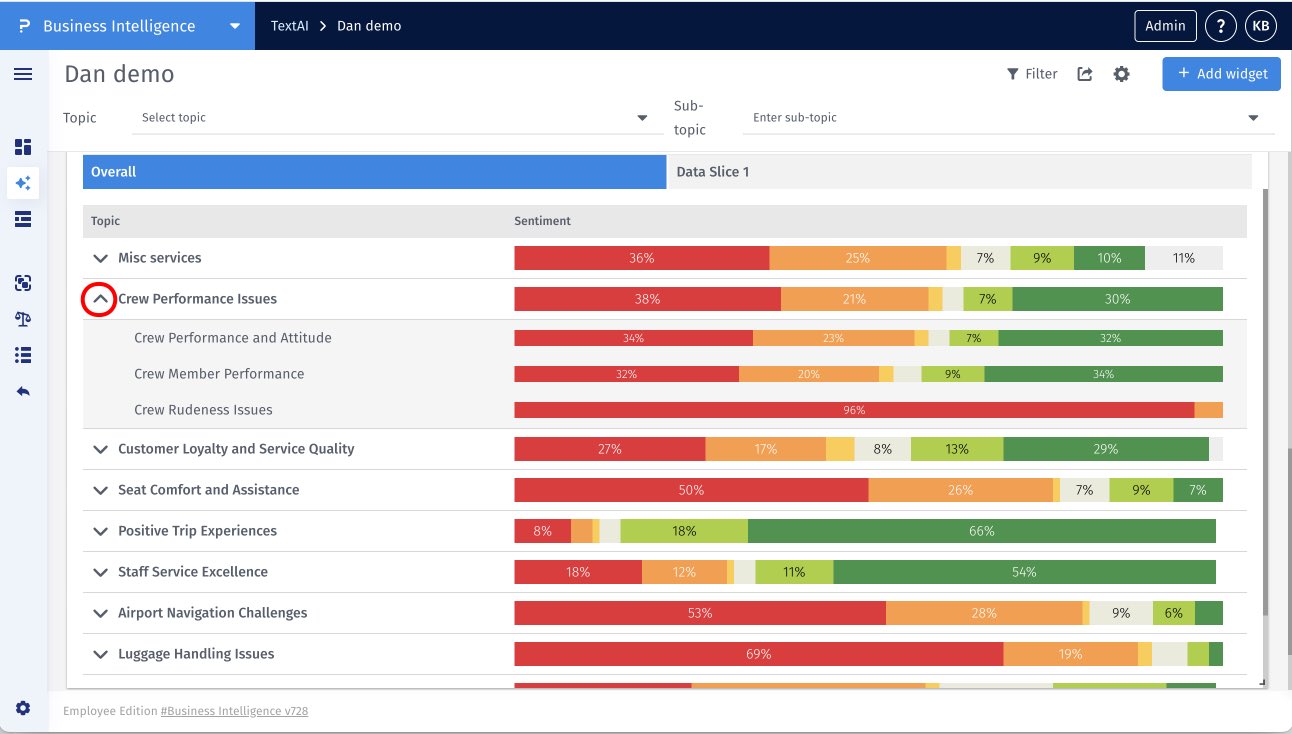Viewport: 1292px width, 734px height.
Task: Click the back arrow icon in sidebar
Action: point(23,391)
